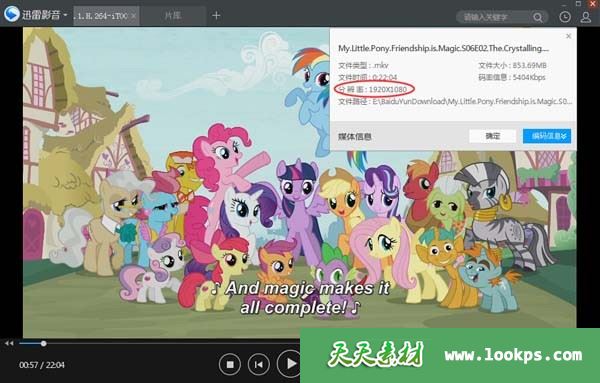Select the 文件大小 853.69MB text
Viewport: 600px width, 383px height.
(512, 65)
